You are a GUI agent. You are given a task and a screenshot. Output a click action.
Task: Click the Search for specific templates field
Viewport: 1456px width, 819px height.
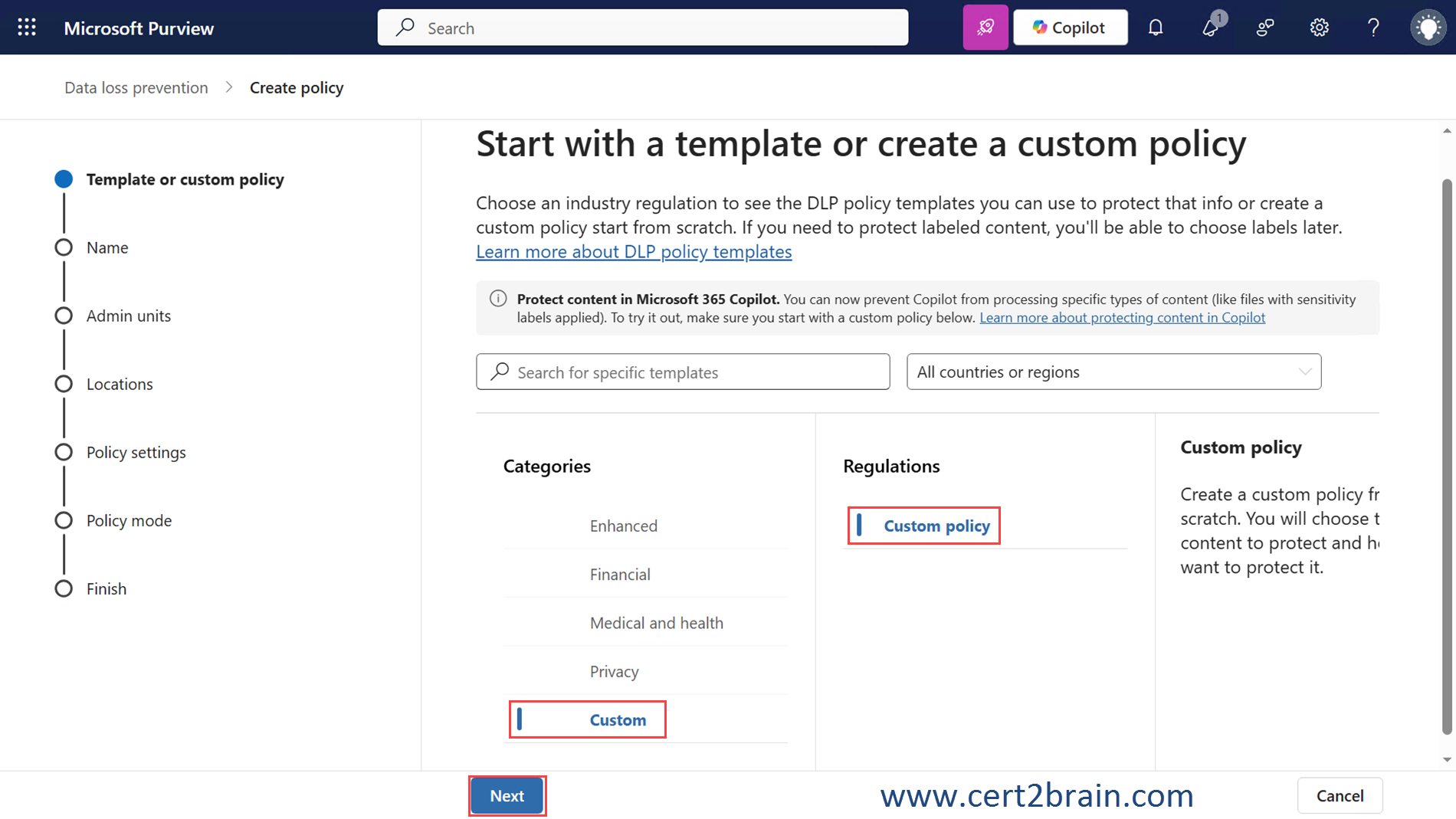click(683, 372)
